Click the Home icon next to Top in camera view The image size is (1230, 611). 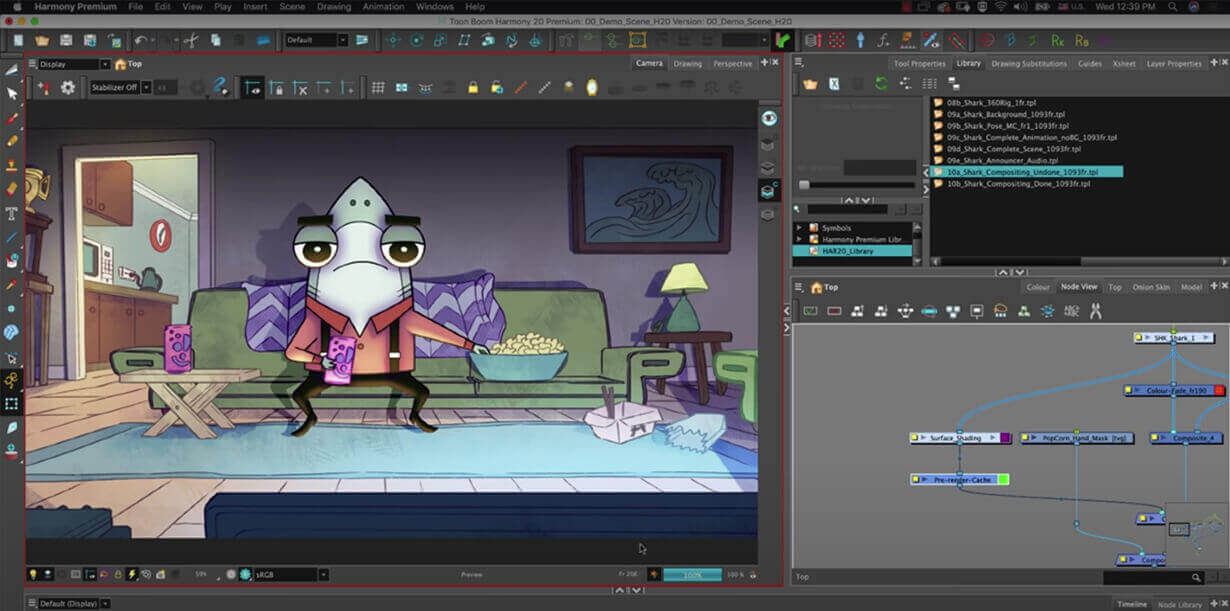click(121, 64)
